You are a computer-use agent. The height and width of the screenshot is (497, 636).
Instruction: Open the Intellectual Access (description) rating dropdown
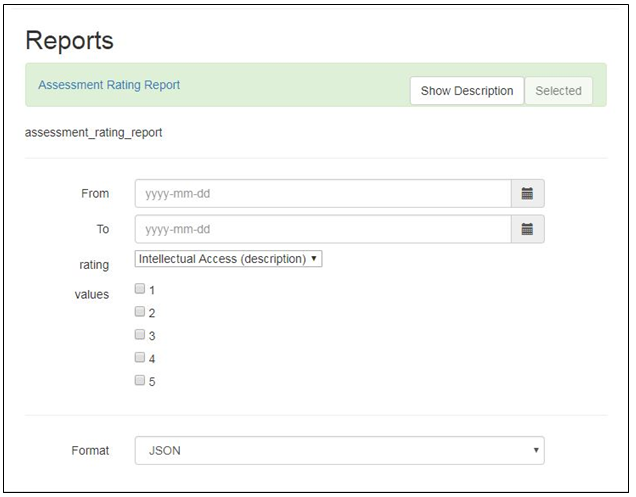click(x=228, y=259)
